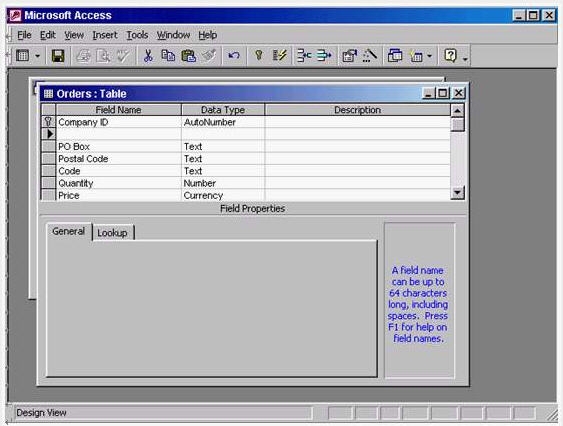Click the Code field name cell
Image resolution: width=563 pixels, height=426 pixels.
click(x=118, y=171)
